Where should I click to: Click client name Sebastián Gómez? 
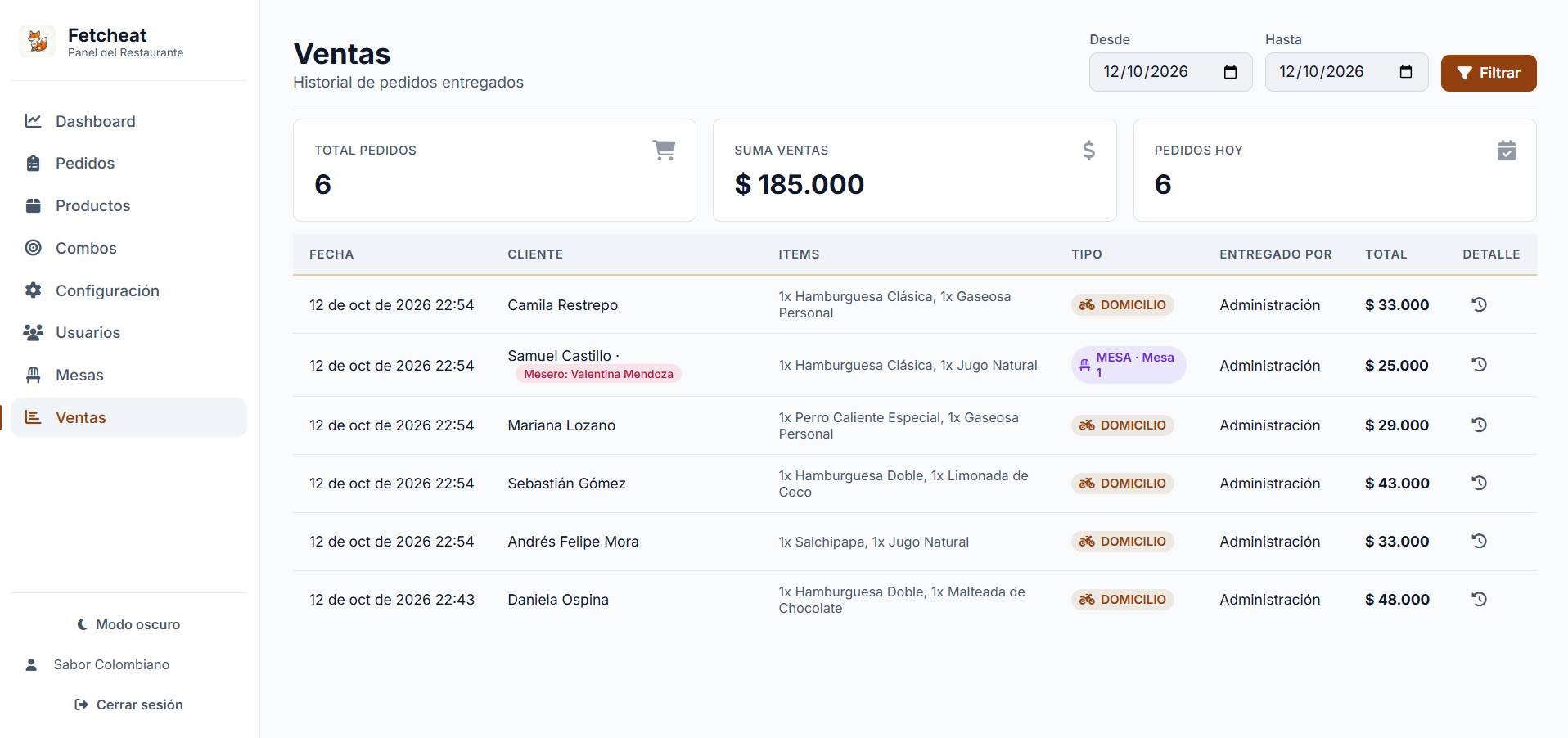point(566,484)
